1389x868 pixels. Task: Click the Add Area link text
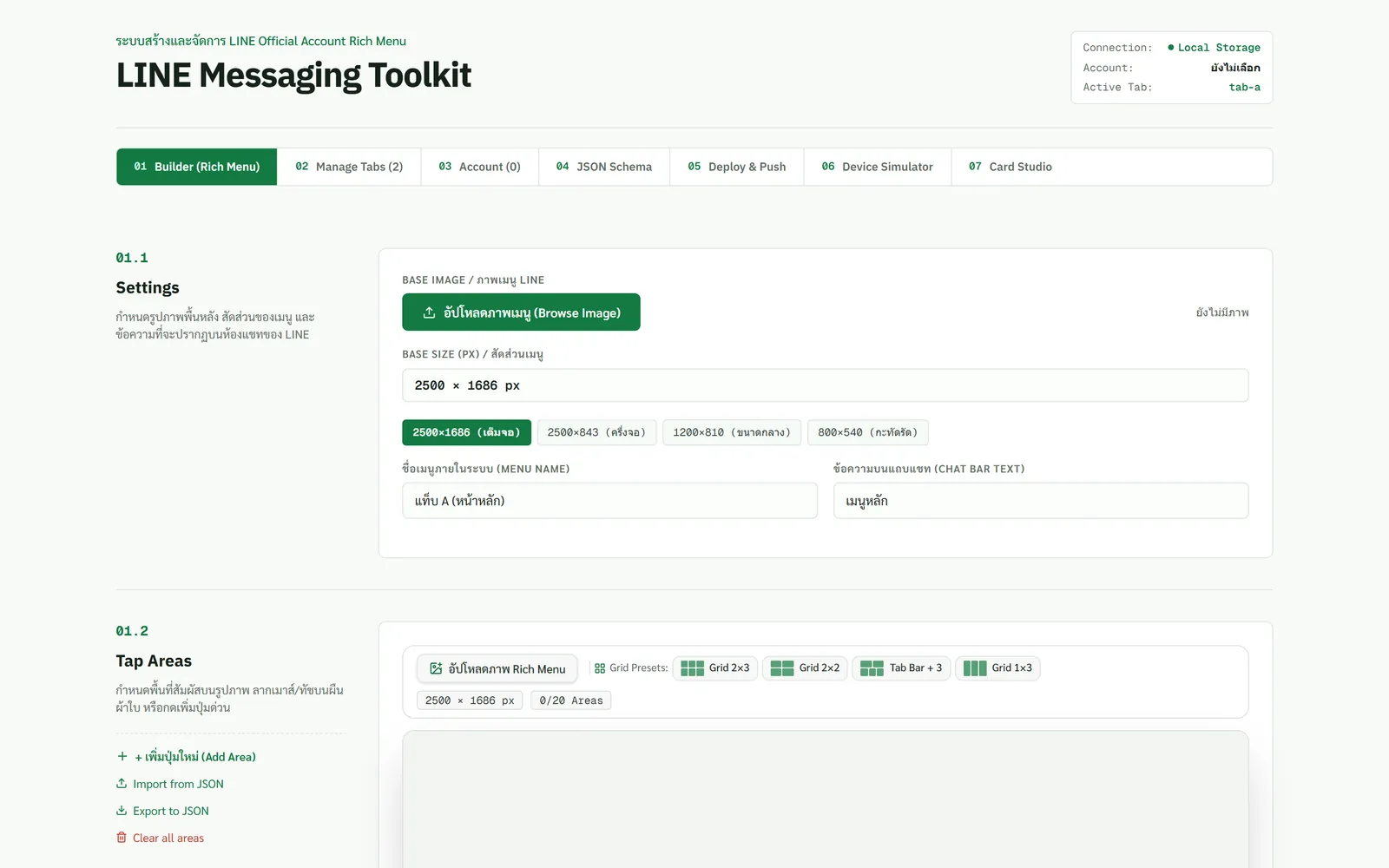pyautogui.click(x=195, y=757)
